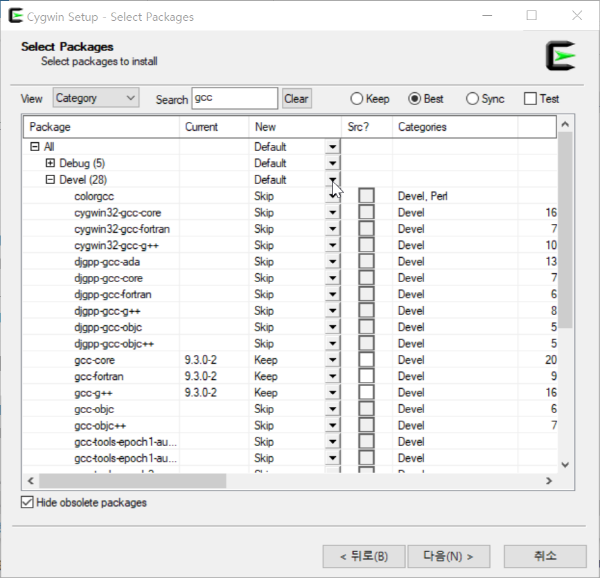Open the version dropdown for gcc-fortran
This screenshot has height=578, width=600.
(333, 376)
